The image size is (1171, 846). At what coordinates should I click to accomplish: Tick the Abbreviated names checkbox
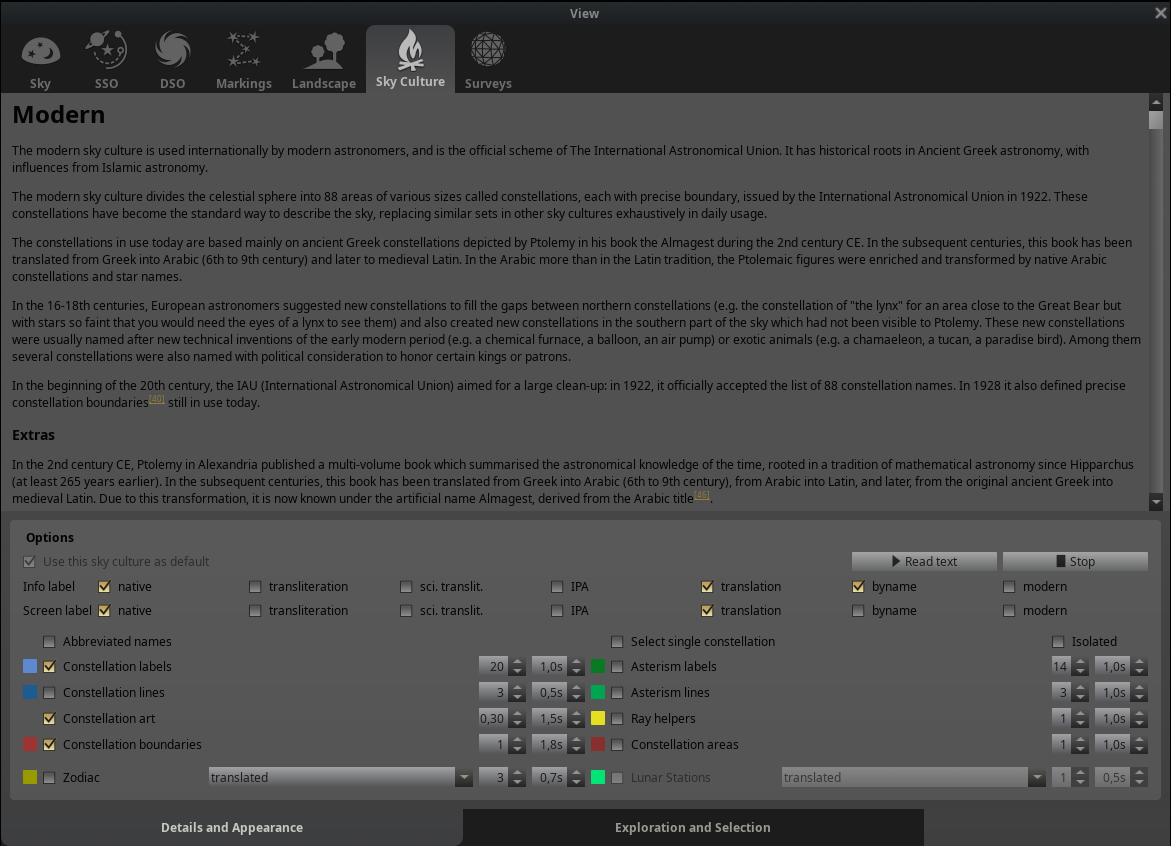coord(50,642)
